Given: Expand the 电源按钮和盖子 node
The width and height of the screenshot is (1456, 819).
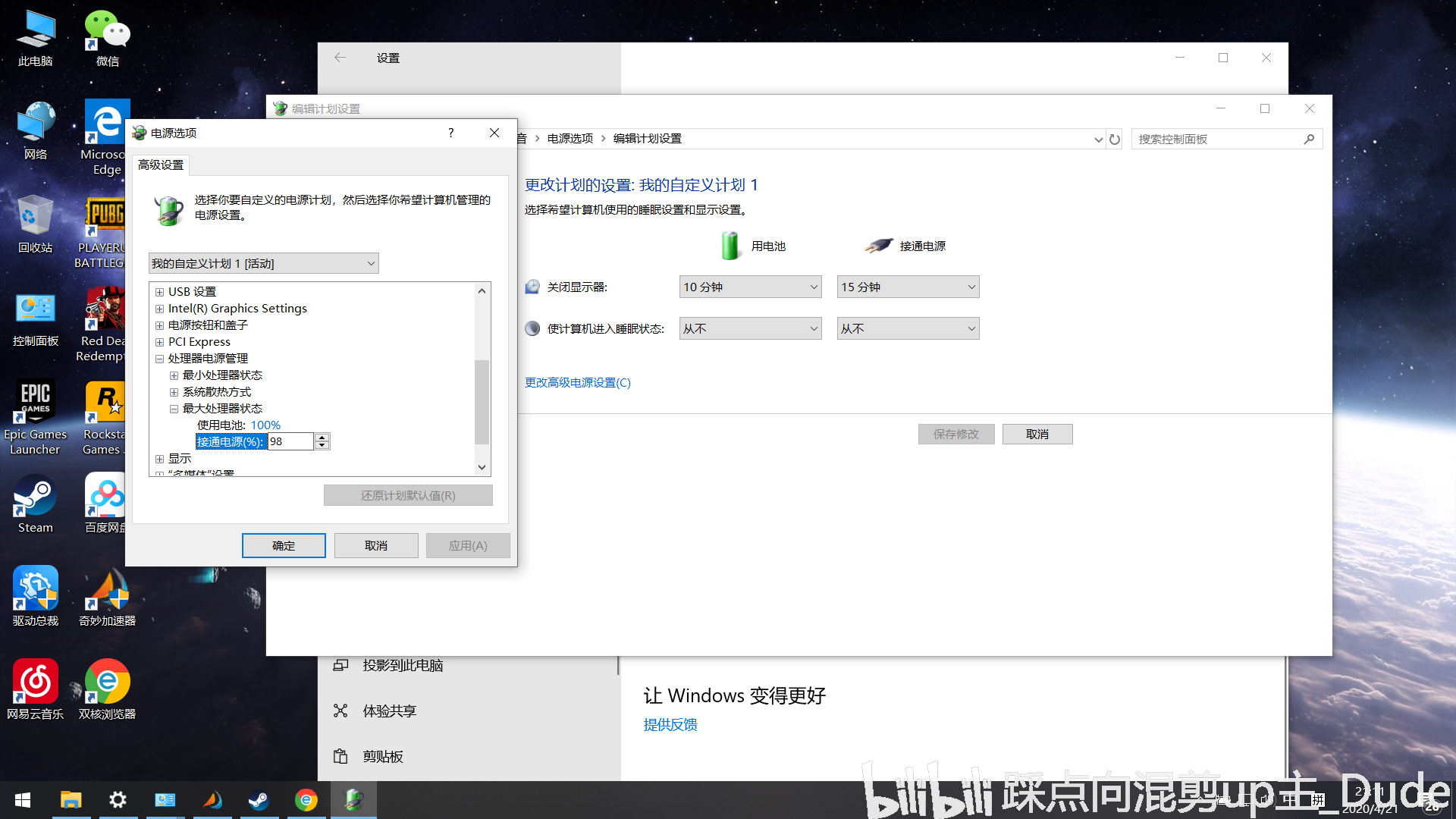Looking at the screenshot, I should (159, 325).
